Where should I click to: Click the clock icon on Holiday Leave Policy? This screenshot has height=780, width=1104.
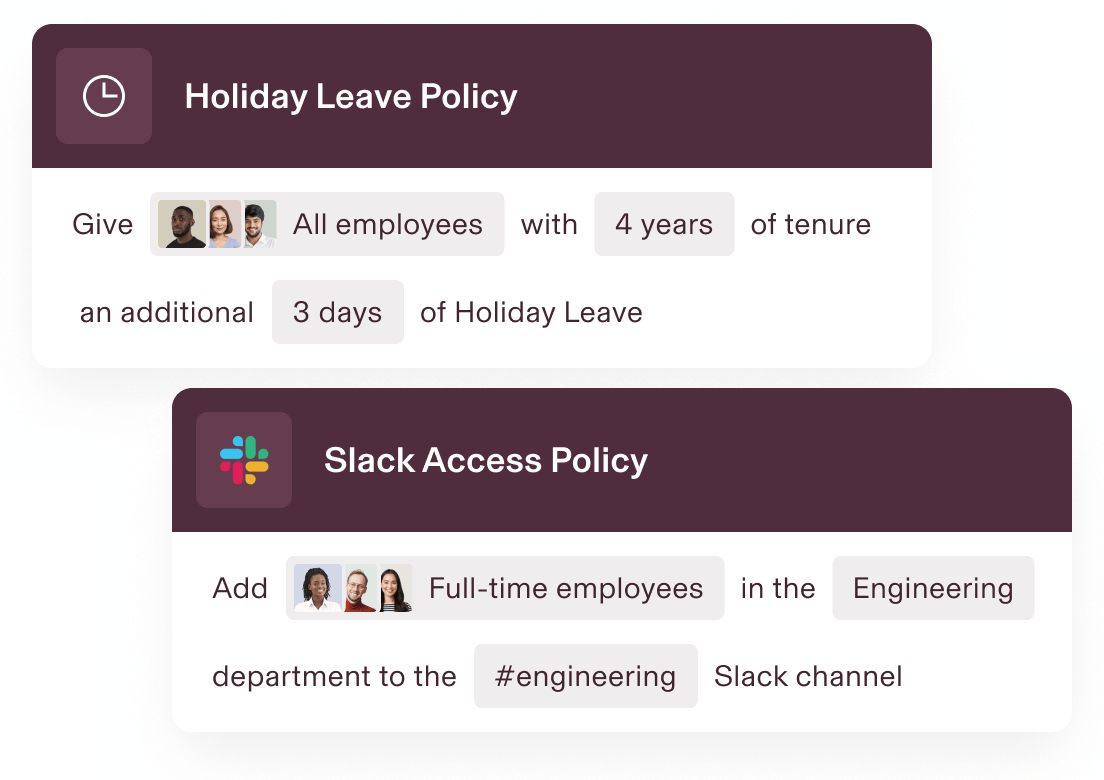pos(103,96)
